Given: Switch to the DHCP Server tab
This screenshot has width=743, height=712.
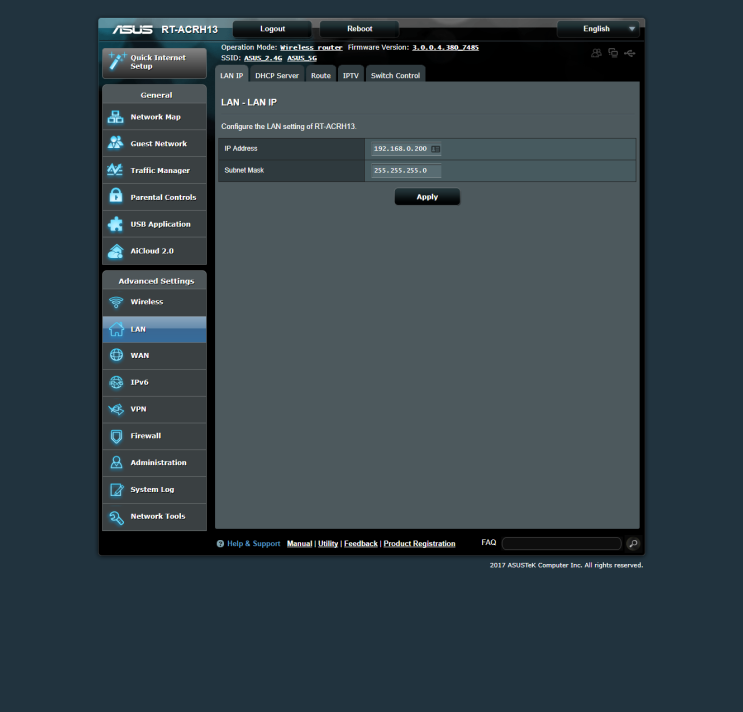Looking at the screenshot, I should click(x=277, y=75).
